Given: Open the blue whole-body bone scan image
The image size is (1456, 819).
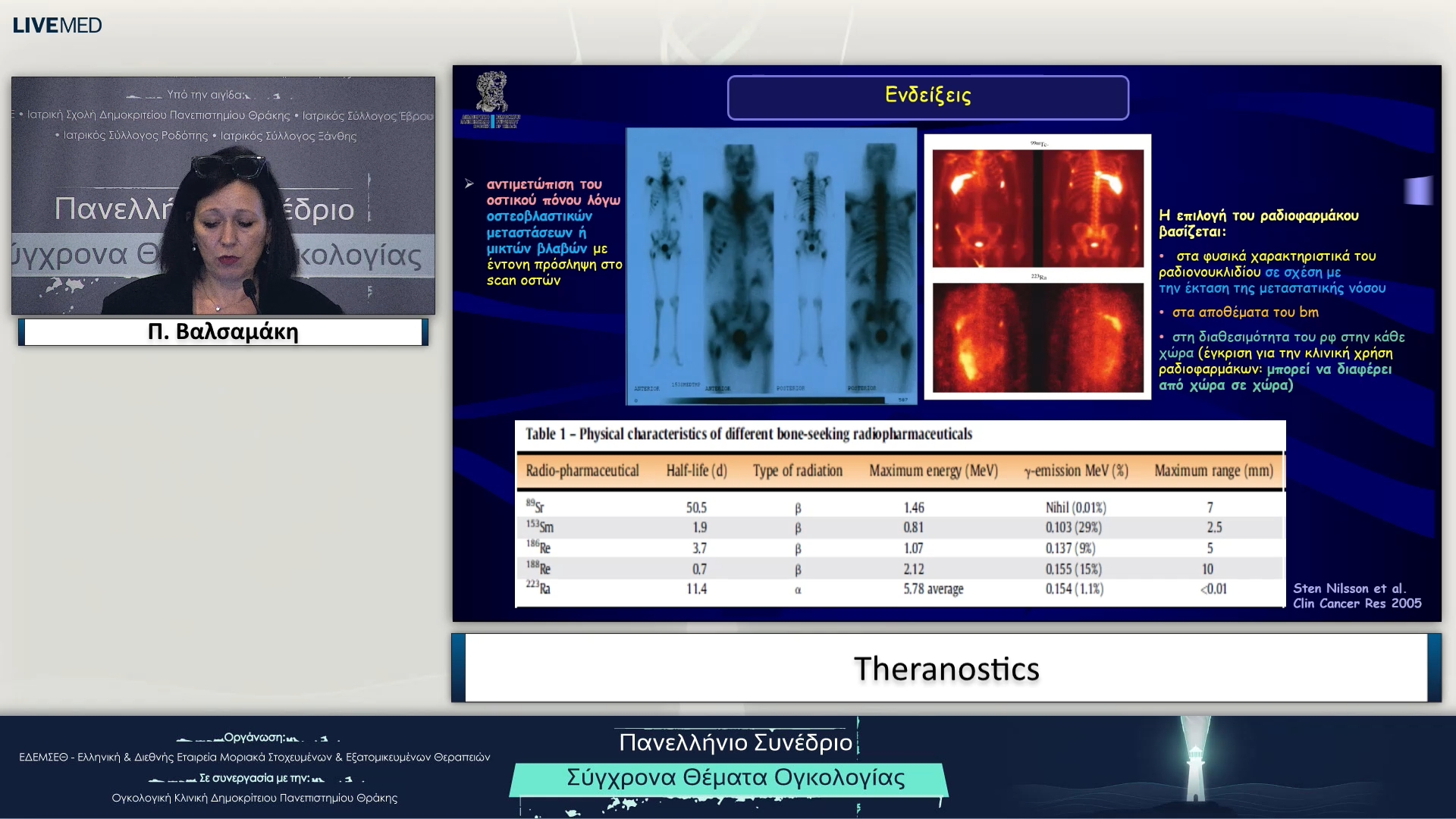Looking at the screenshot, I should click(x=770, y=265).
